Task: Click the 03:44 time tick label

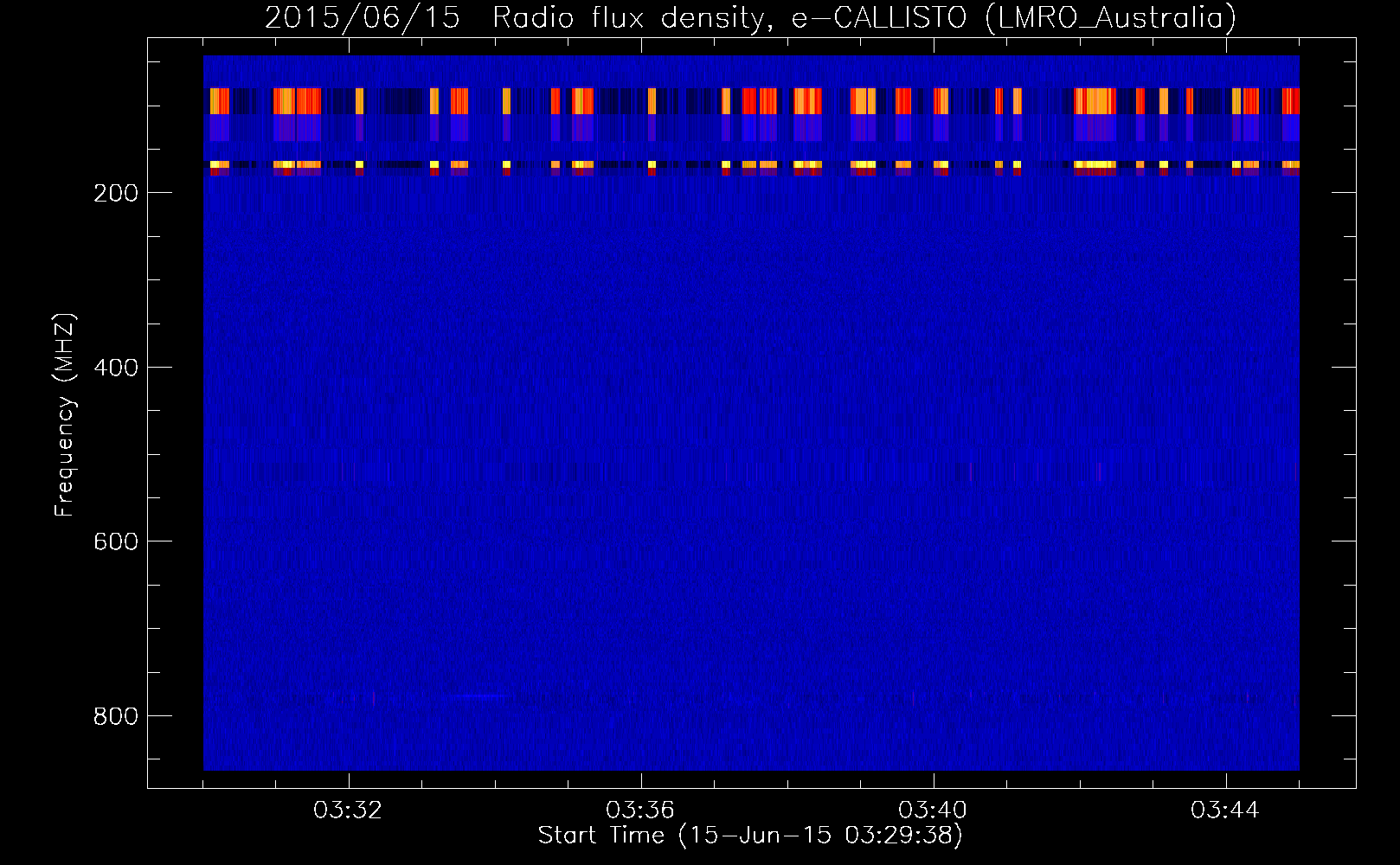Action: (x=1225, y=811)
